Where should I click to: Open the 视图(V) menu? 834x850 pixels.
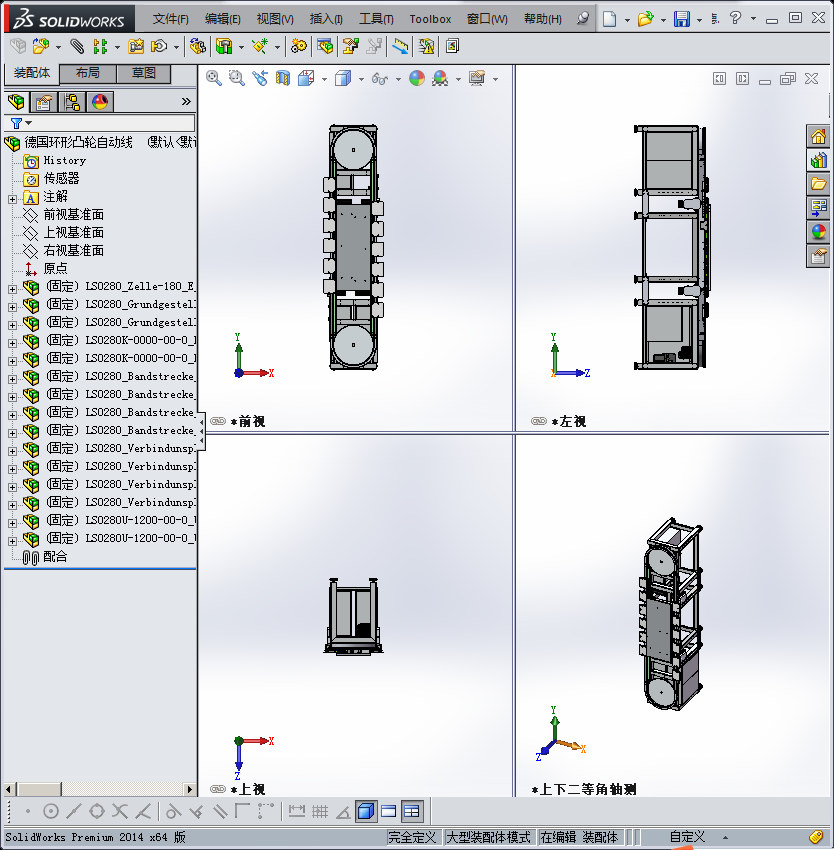[275, 19]
